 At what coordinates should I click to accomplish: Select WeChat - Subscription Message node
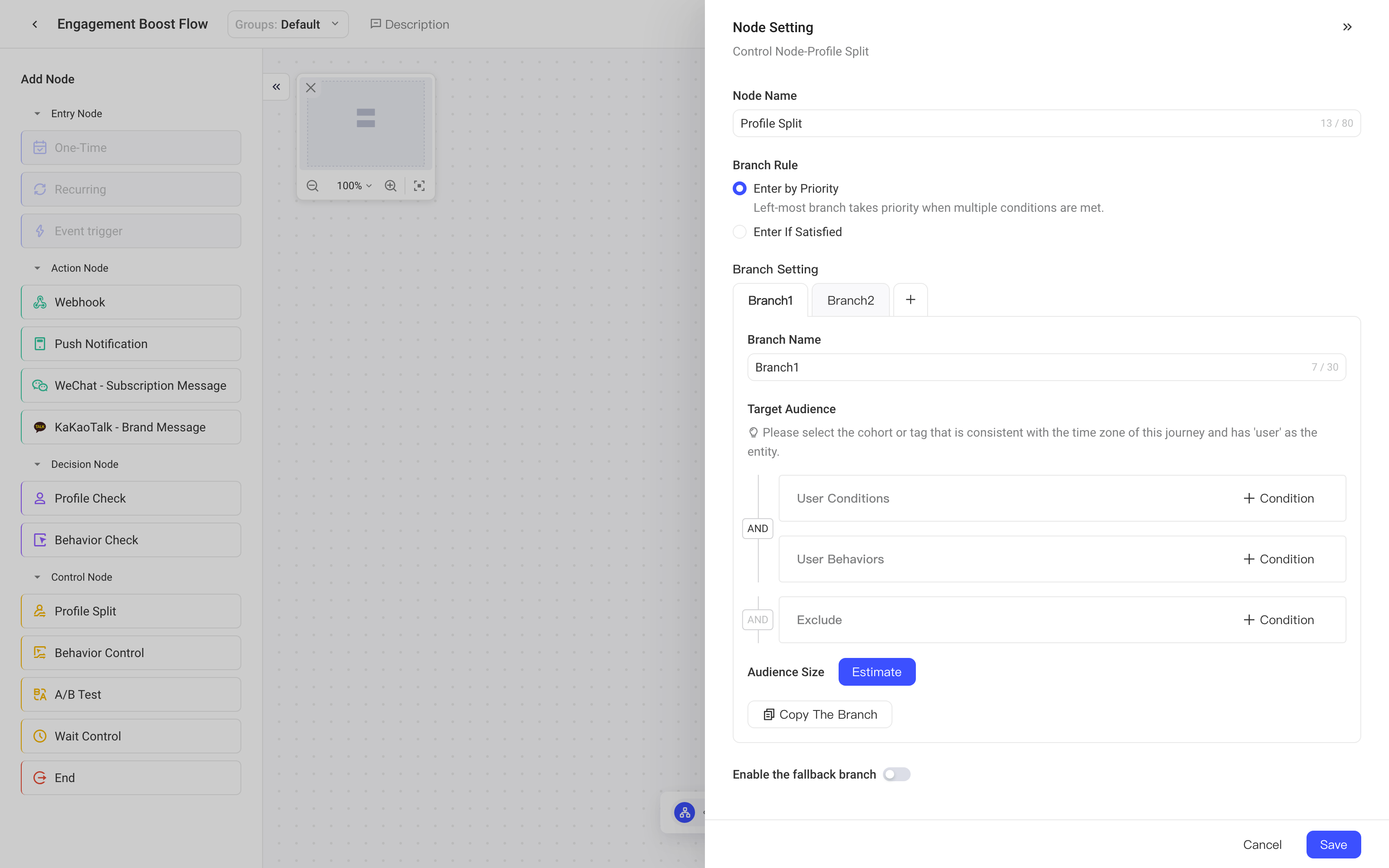coord(131,385)
